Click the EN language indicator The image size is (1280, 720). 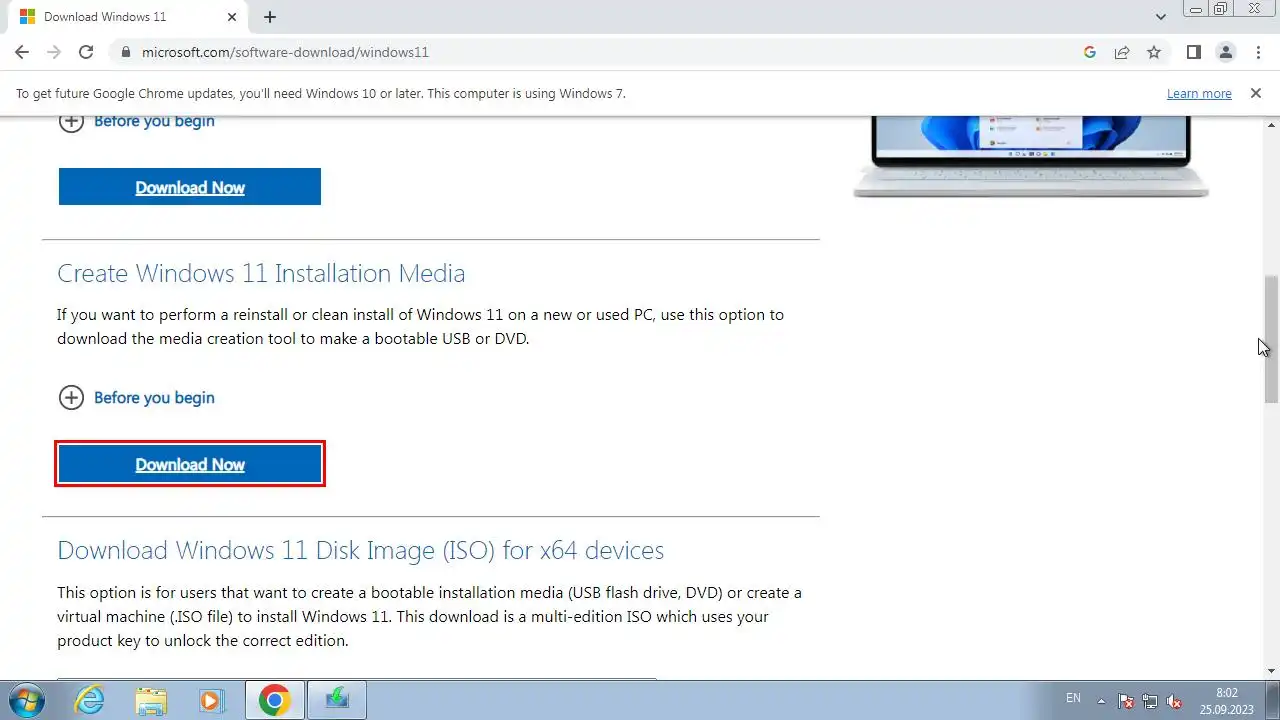[1073, 698]
